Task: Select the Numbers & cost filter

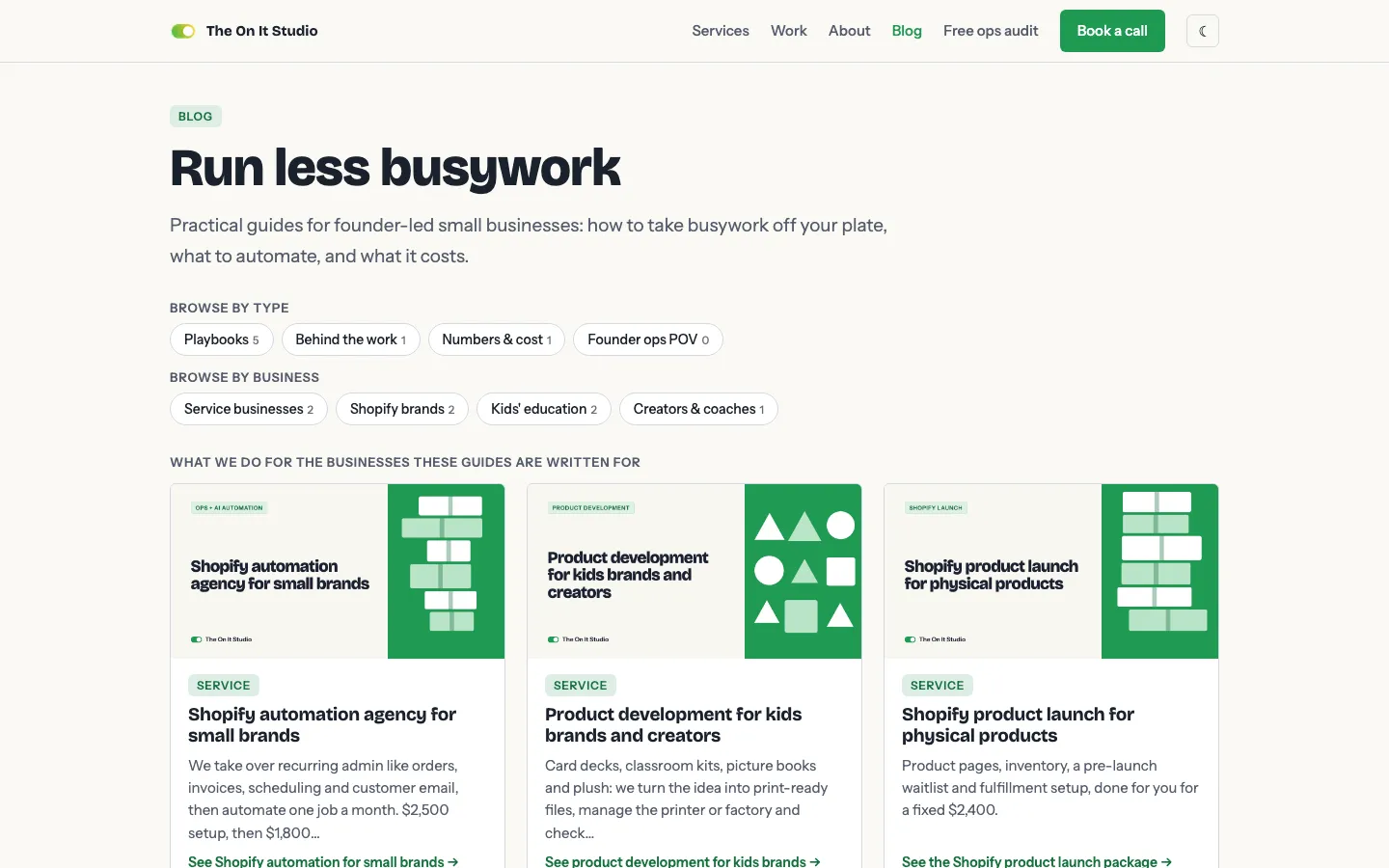Action: (x=497, y=339)
